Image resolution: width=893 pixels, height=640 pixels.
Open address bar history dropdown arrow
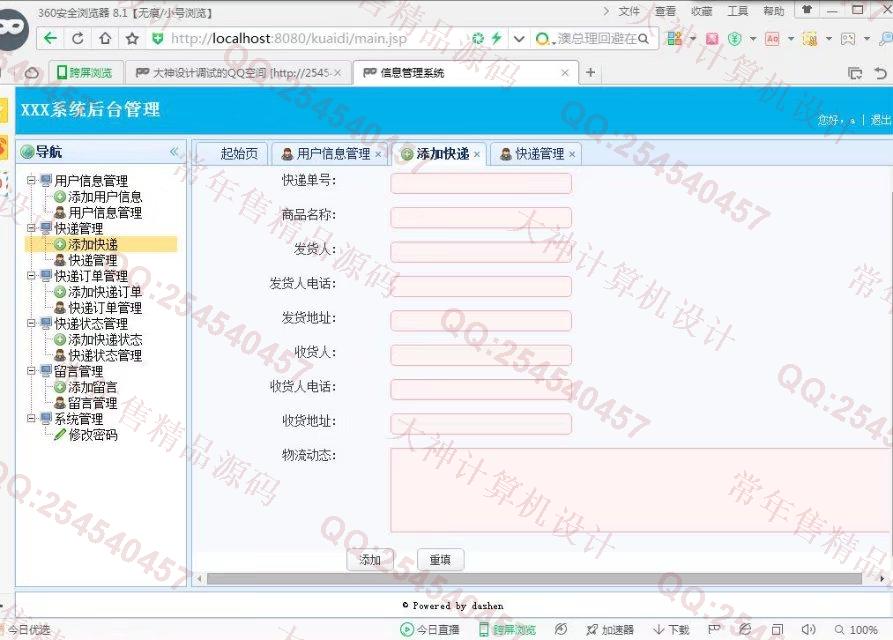click(x=518, y=39)
